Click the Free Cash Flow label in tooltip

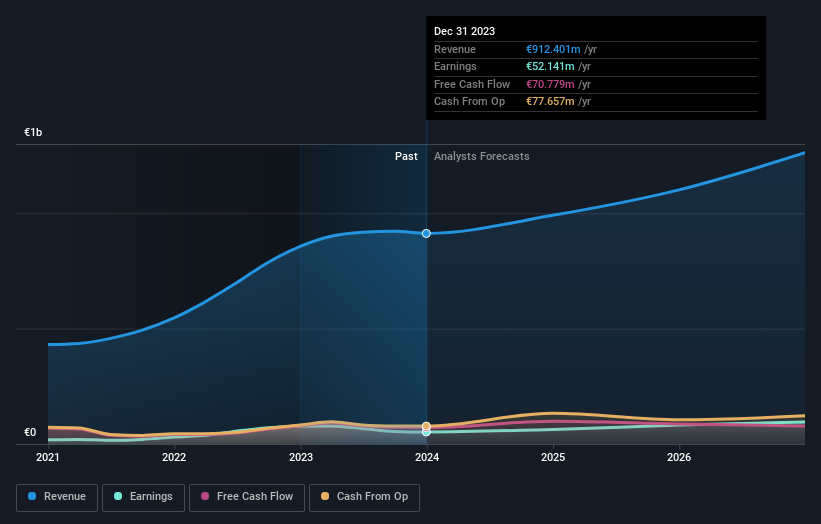pyautogui.click(x=472, y=84)
